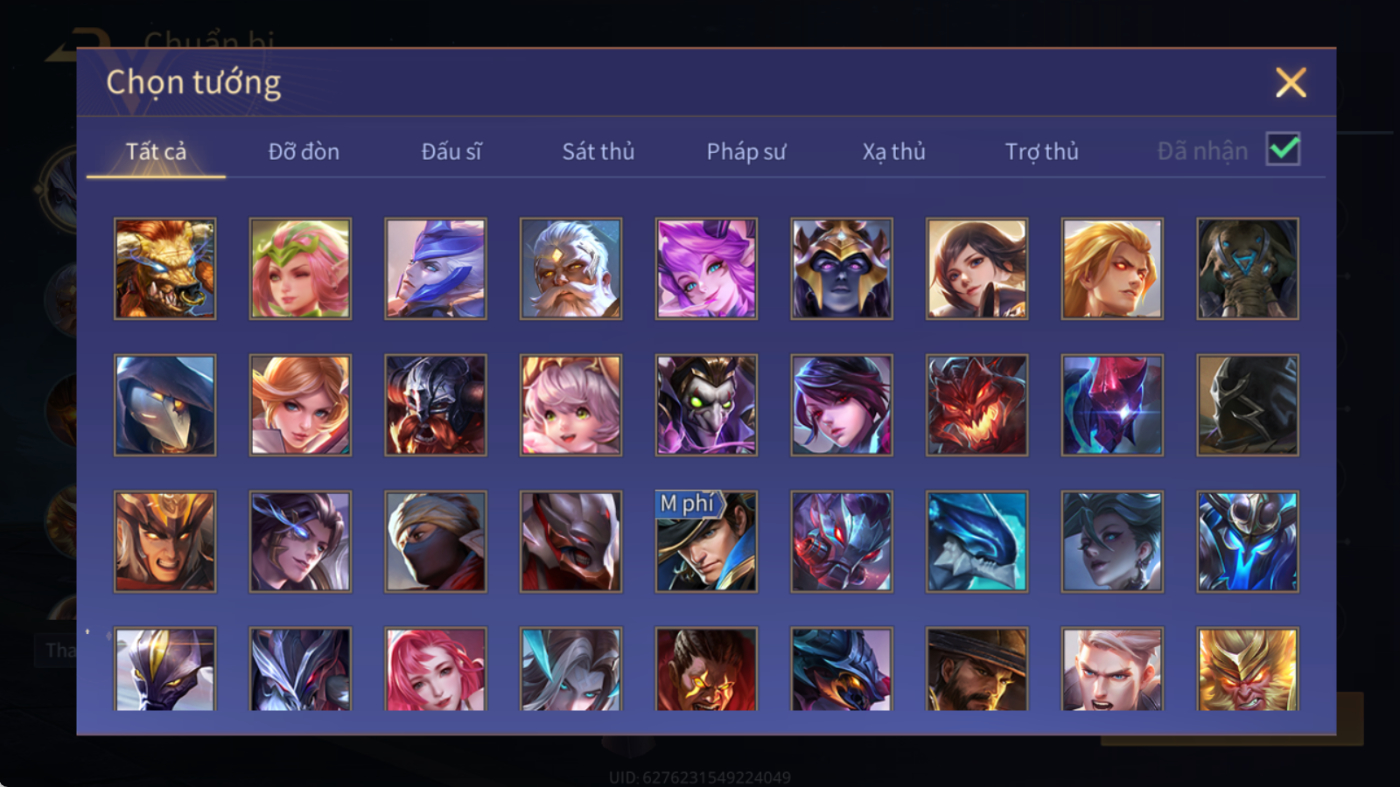Select the blue shark creature hero
The height and width of the screenshot is (787, 1400).
(977, 541)
